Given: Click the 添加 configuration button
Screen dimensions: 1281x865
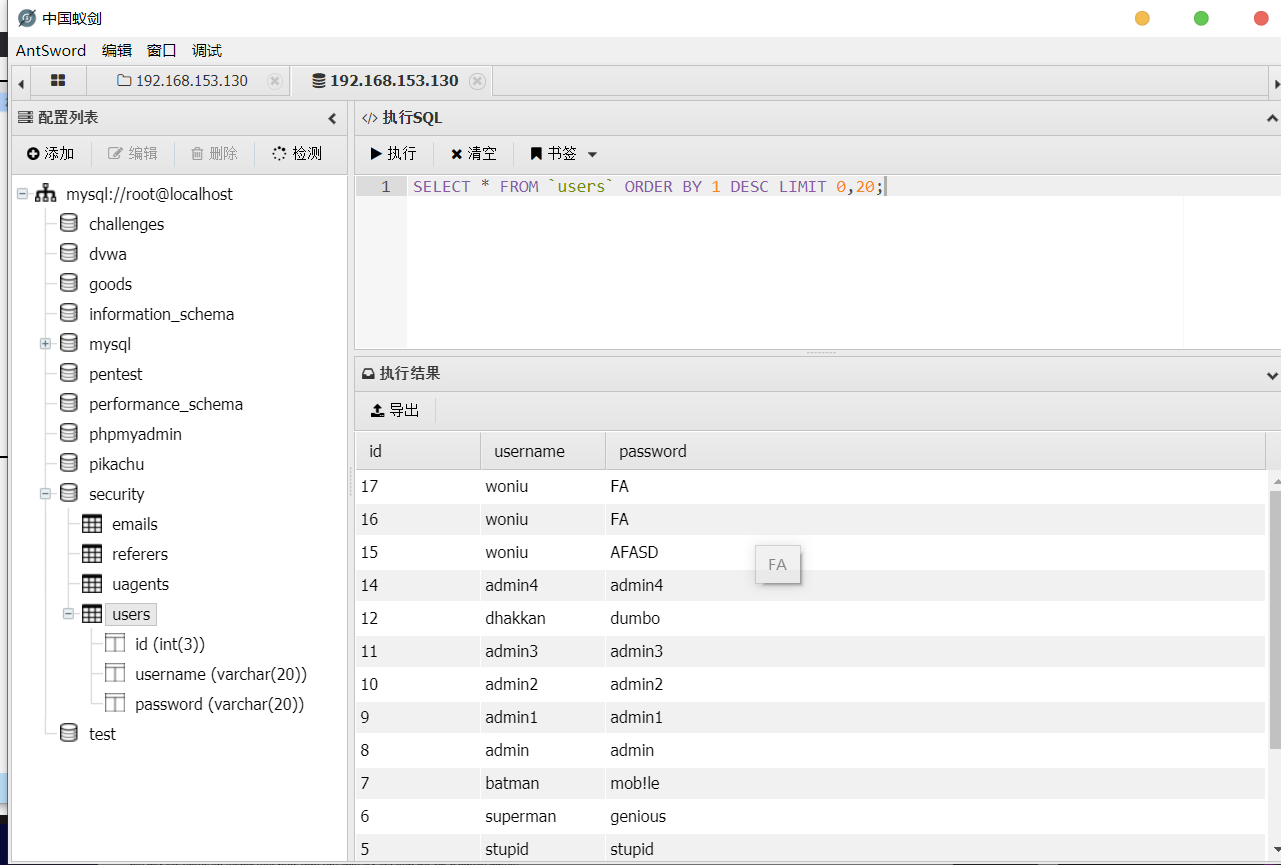Looking at the screenshot, I should (51, 153).
